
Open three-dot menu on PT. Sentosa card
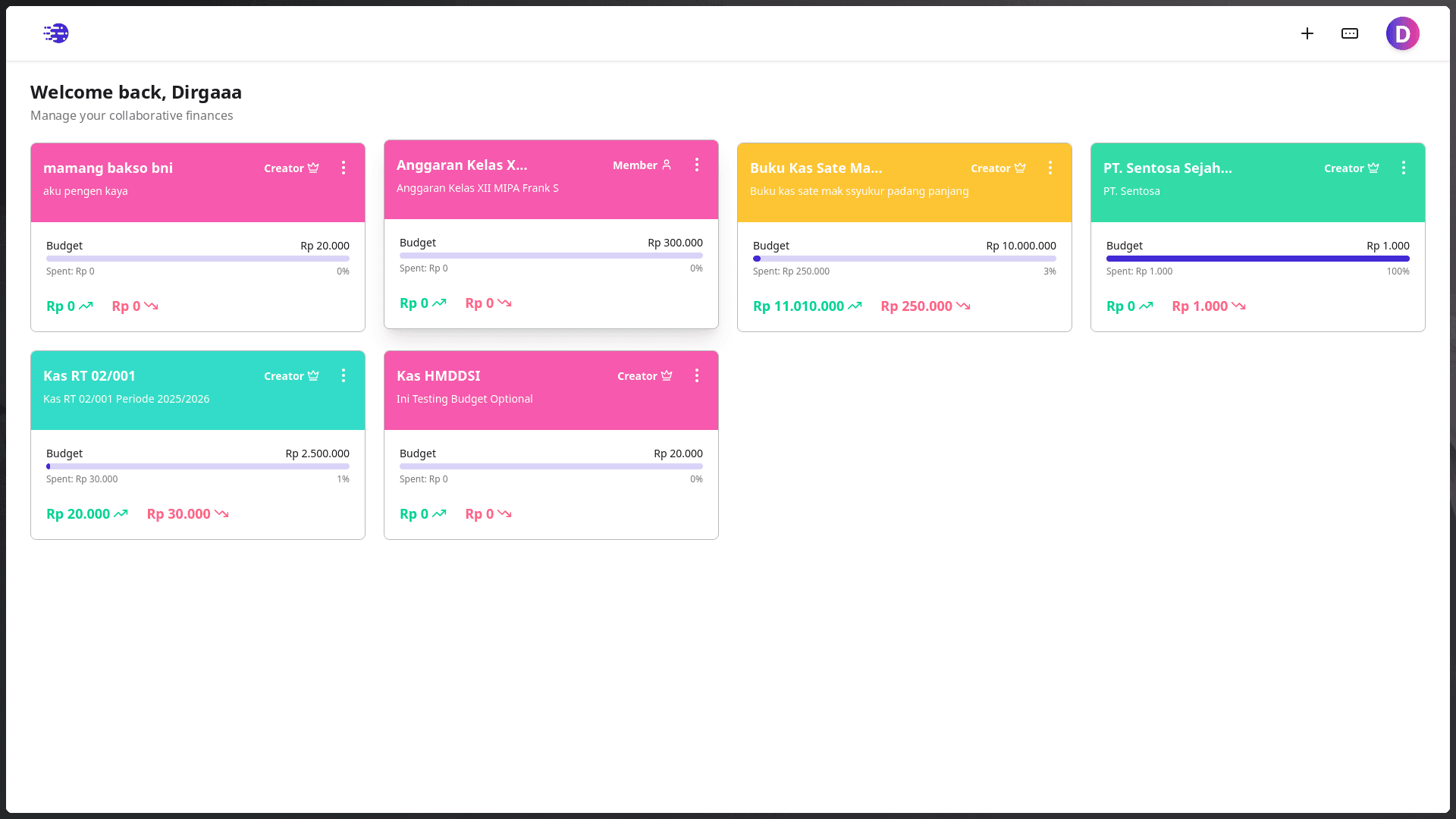[x=1404, y=168]
